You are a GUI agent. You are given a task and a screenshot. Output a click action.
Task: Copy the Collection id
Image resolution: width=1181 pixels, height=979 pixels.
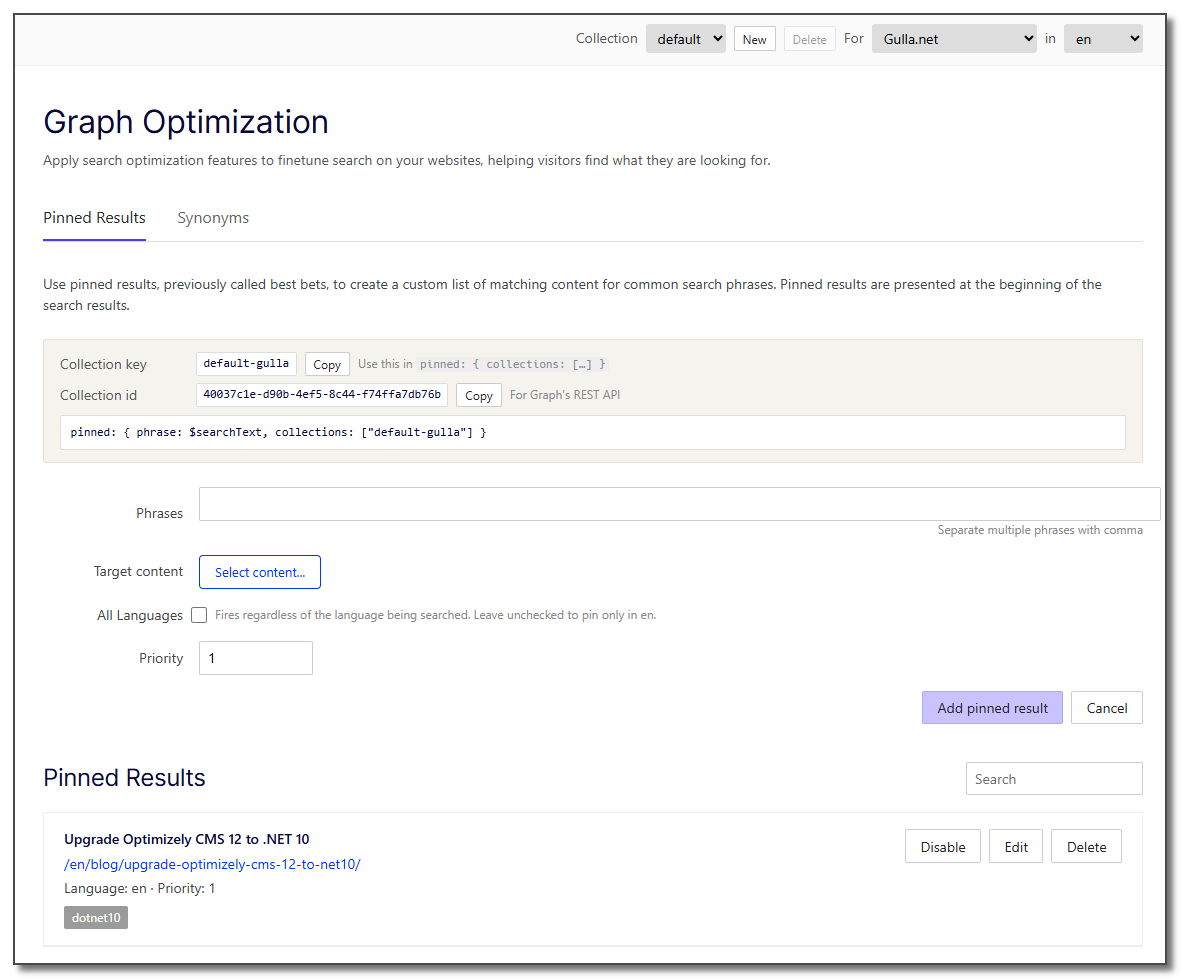(x=478, y=395)
